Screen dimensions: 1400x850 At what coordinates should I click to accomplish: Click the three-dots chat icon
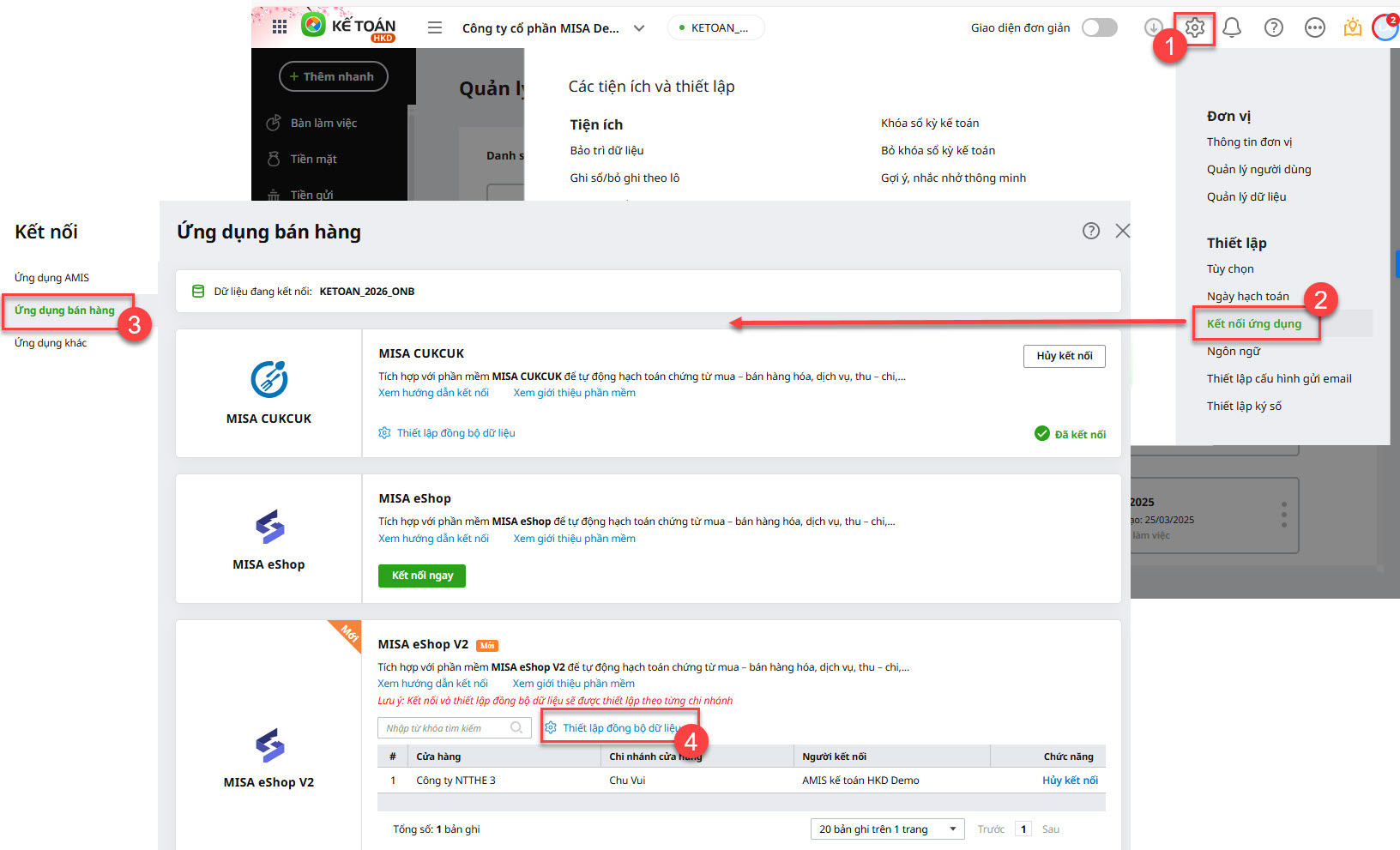pyautogui.click(x=1314, y=28)
